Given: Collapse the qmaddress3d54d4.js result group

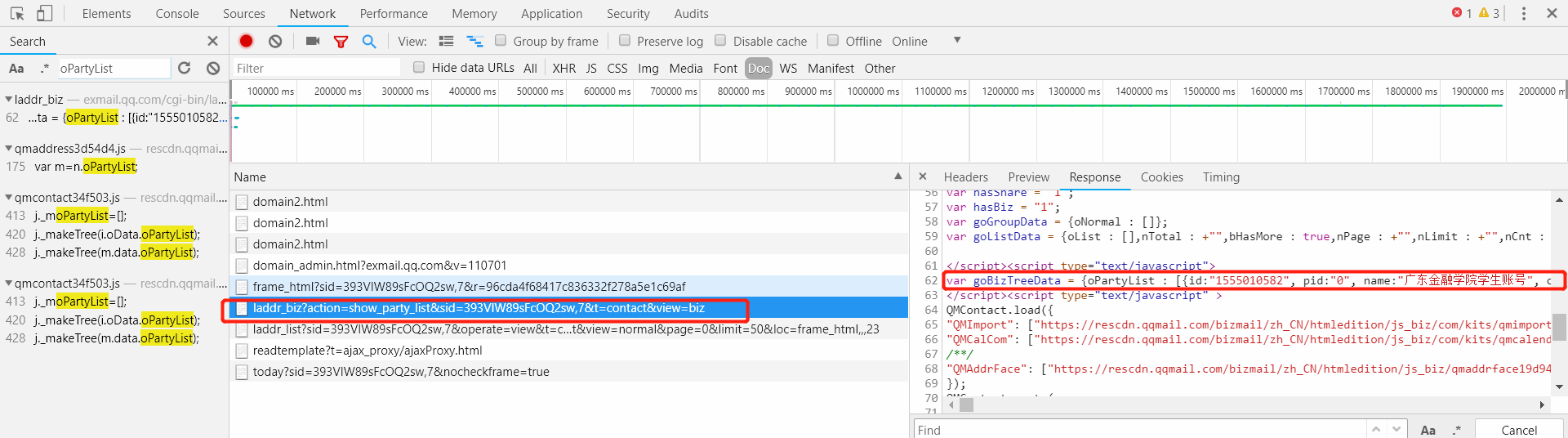Looking at the screenshot, I should [8, 149].
